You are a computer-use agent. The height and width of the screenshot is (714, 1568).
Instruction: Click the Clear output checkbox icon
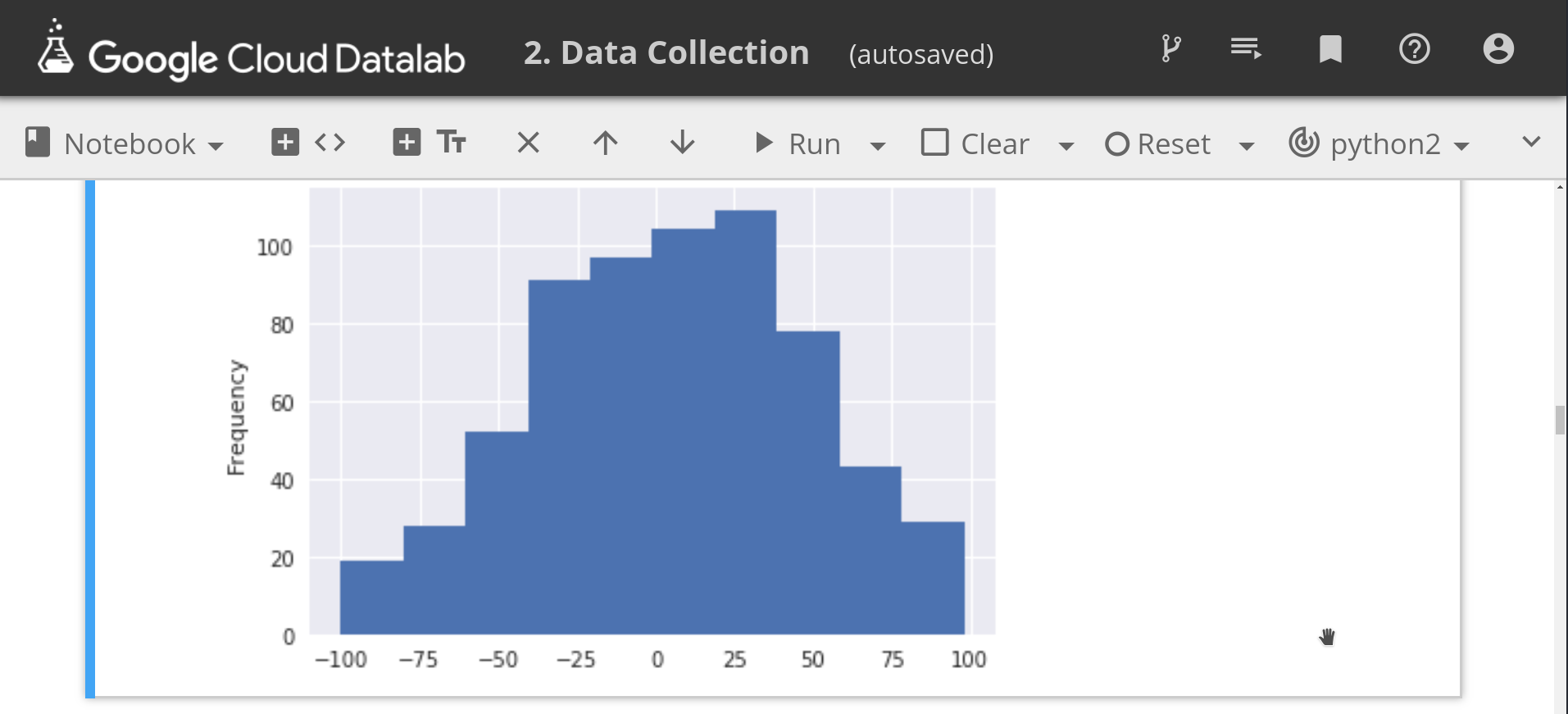click(934, 142)
